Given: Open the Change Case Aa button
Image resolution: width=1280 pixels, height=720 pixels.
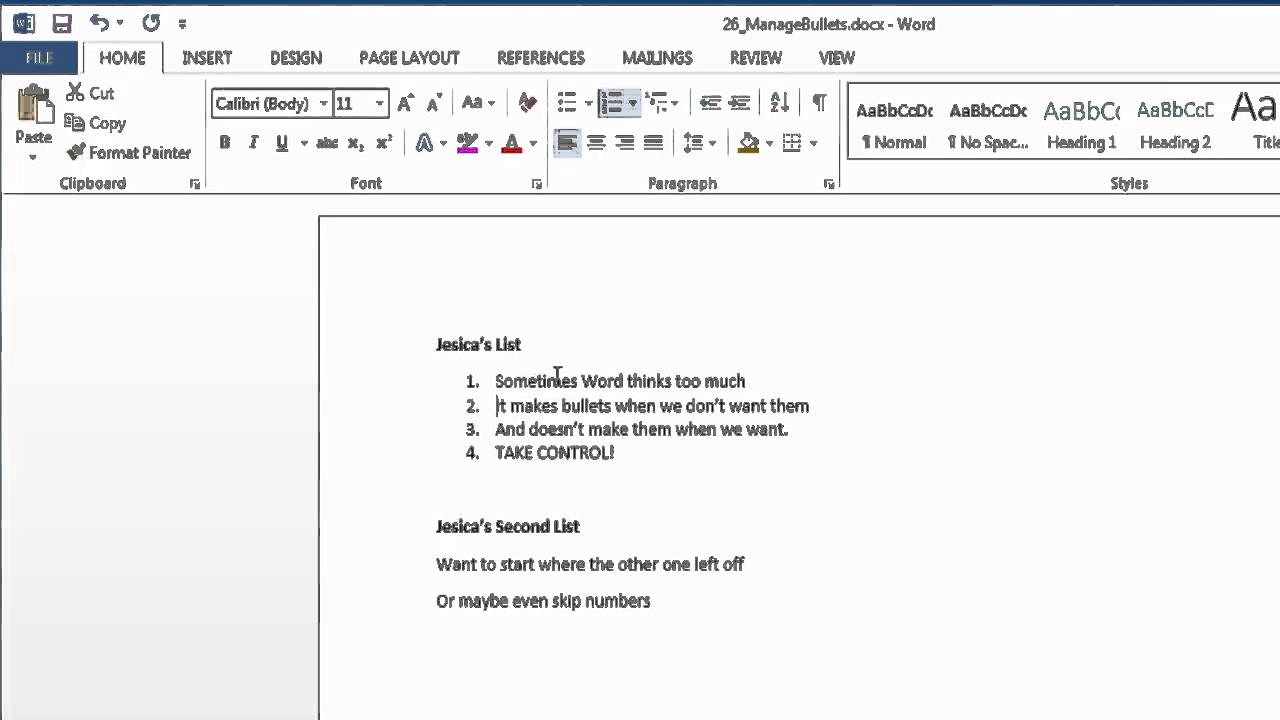Looking at the screenshot, I should point(478,103).
